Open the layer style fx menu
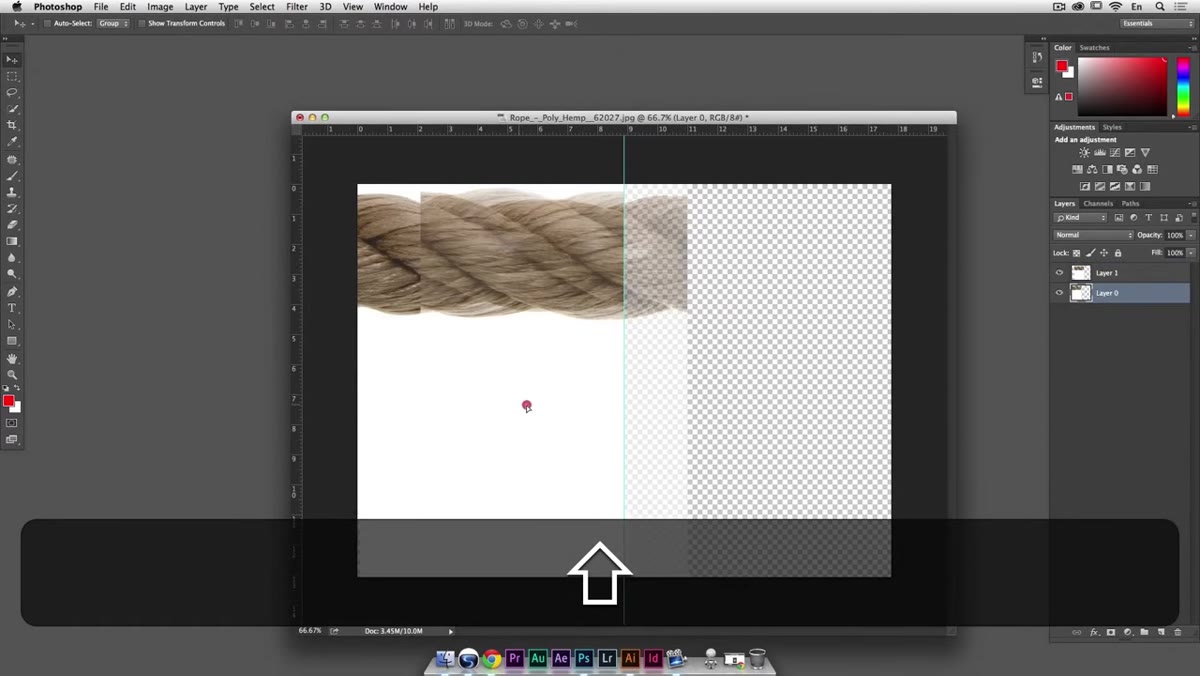Screen dimensions: 1200x676 pyautogui.click(x=1094, y=632)
